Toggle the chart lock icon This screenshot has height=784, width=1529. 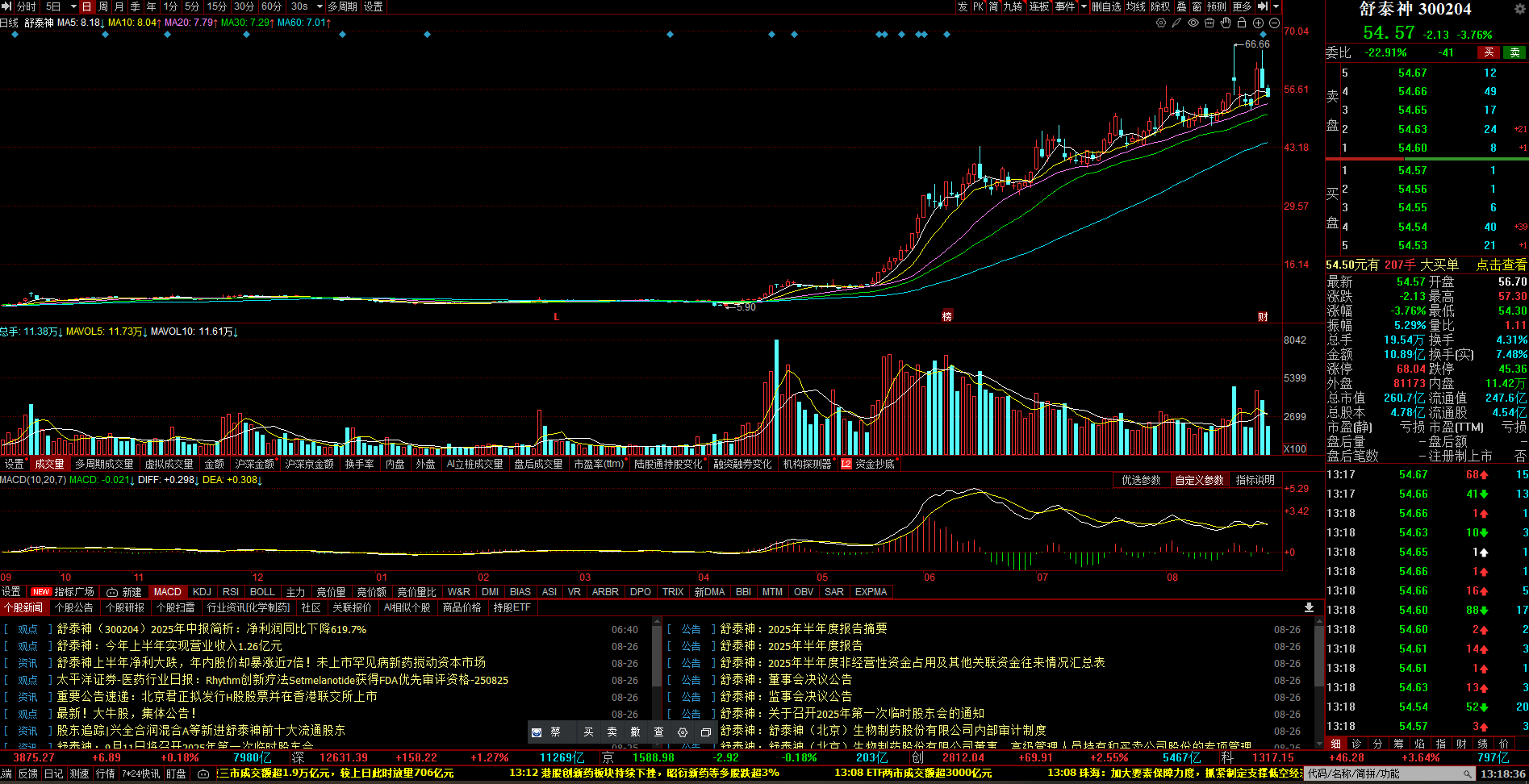coord(1242,23)
